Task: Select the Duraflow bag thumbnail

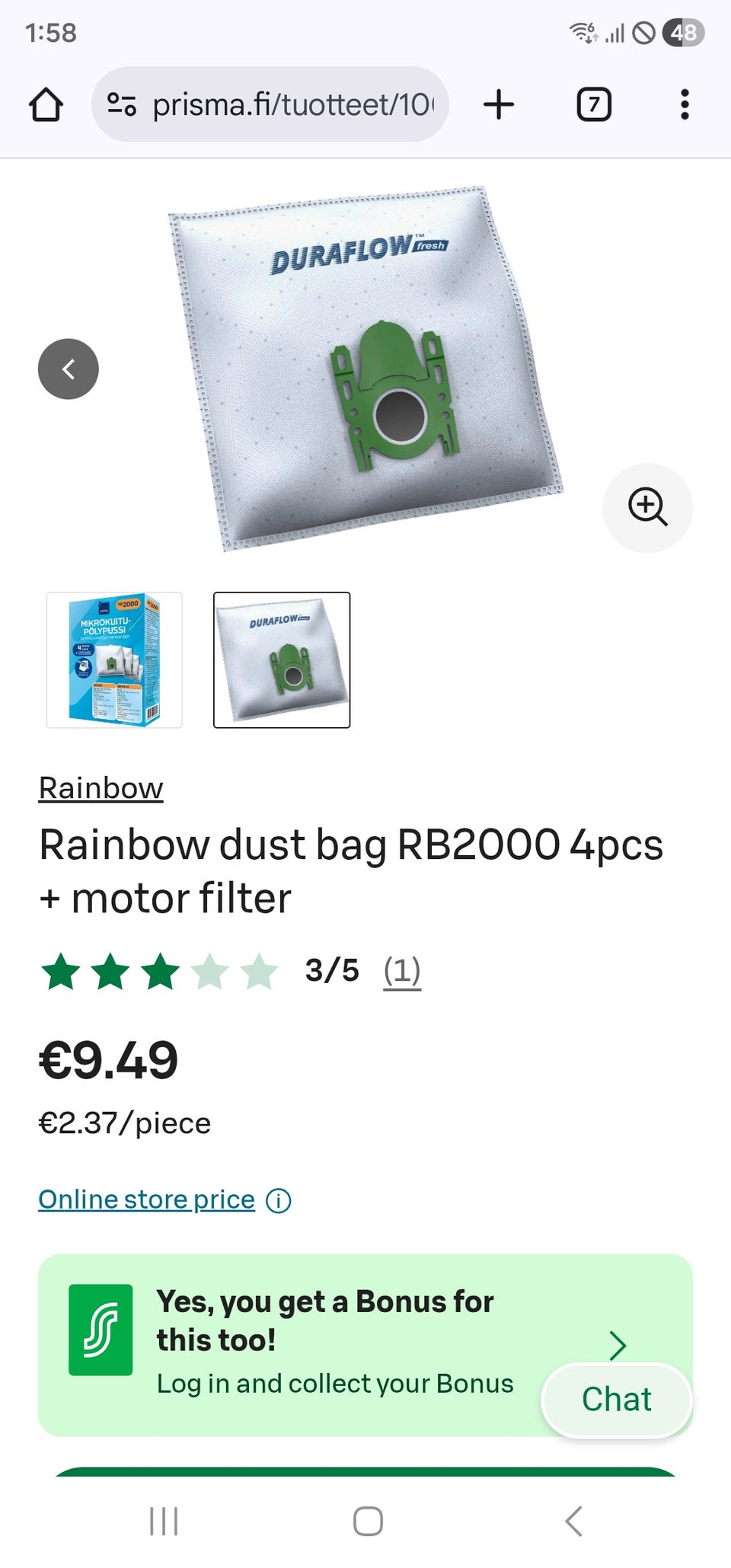Action: point(282,659)
